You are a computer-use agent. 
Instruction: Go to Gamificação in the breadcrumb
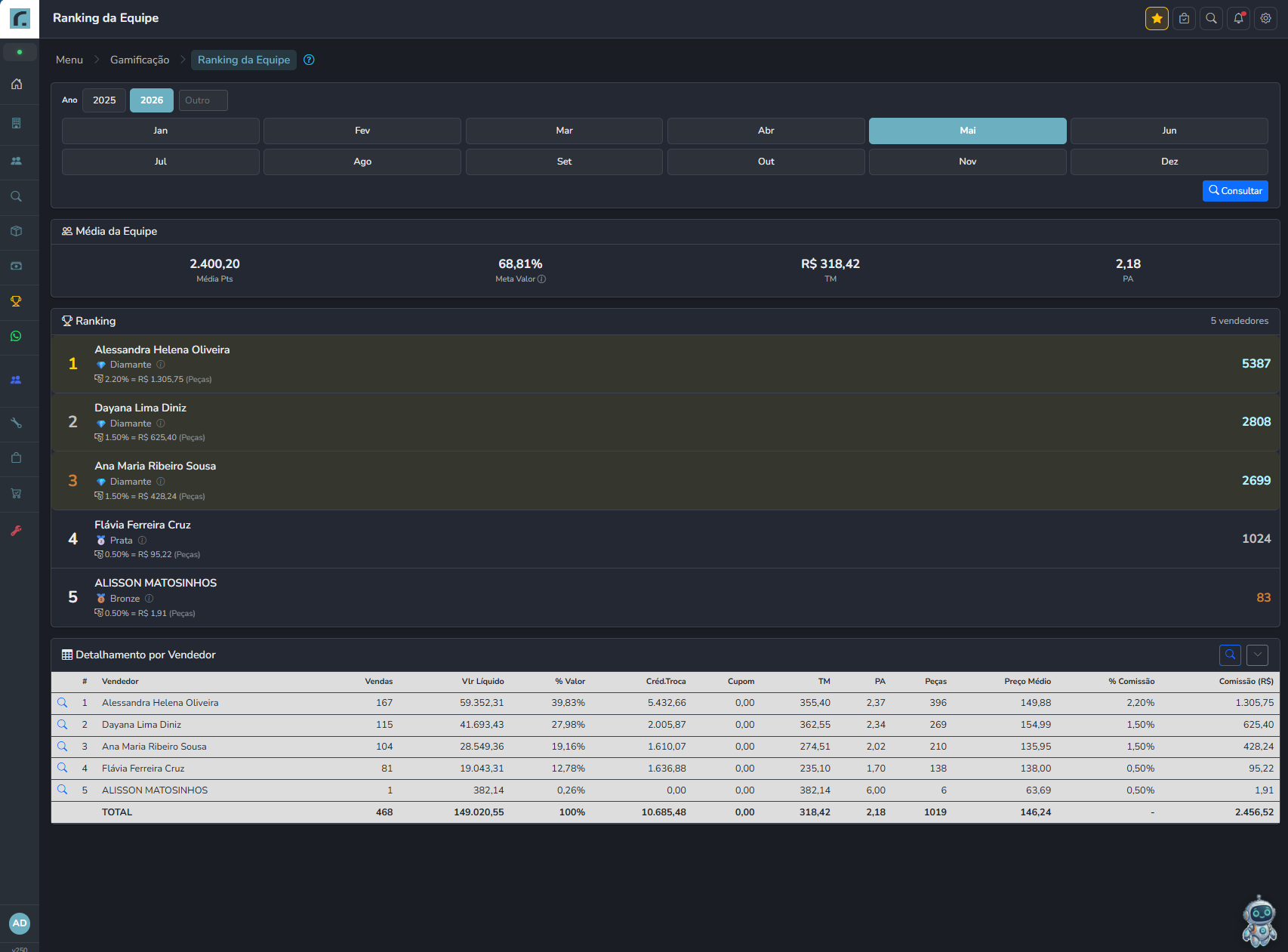[140, 60]
